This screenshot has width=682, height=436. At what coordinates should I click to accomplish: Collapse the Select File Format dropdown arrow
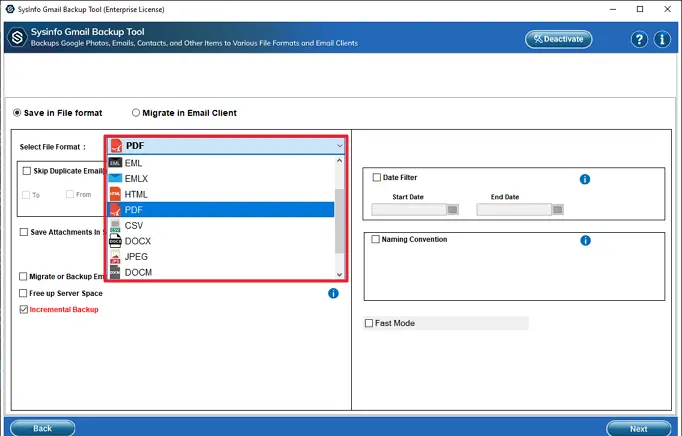click(339, 146)
